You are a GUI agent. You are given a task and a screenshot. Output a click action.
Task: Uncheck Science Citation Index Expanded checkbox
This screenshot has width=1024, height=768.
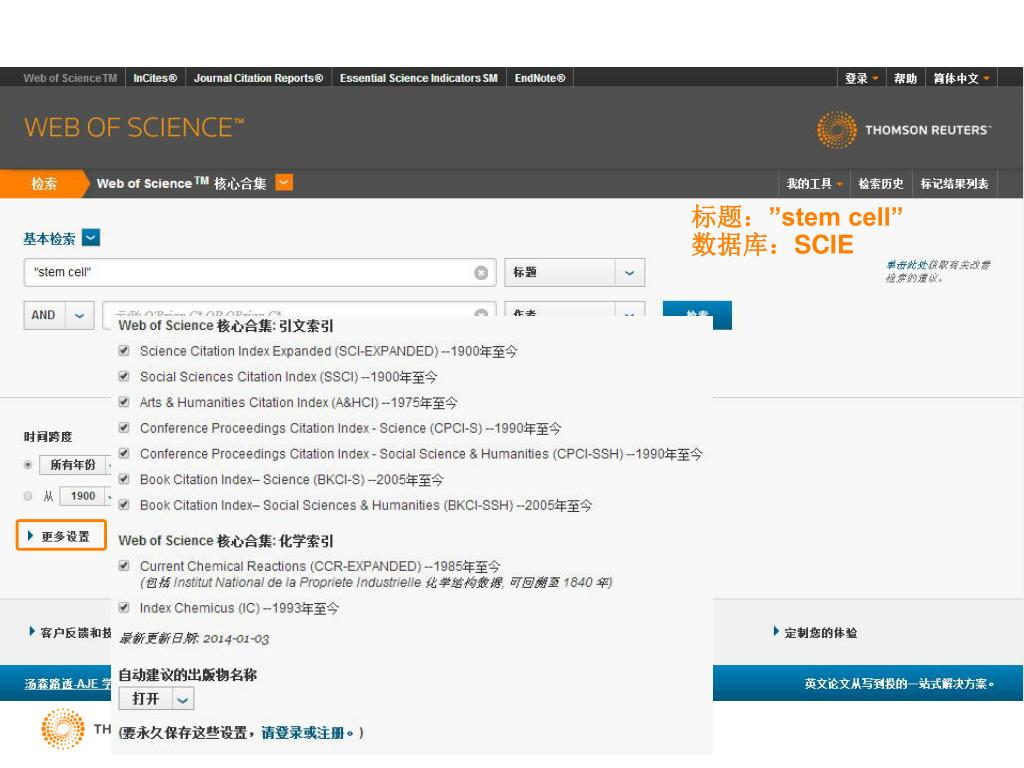coord(124,351)
